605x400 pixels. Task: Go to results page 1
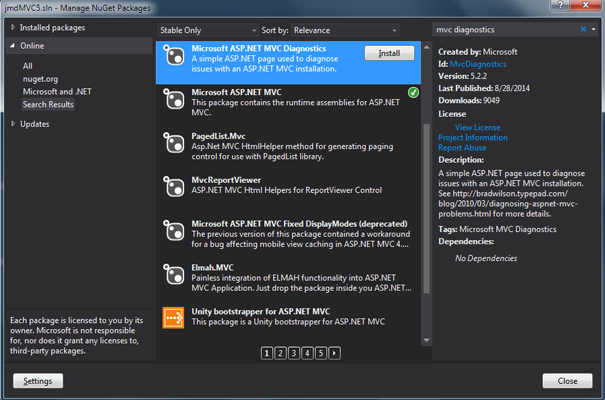click(267, 353)
